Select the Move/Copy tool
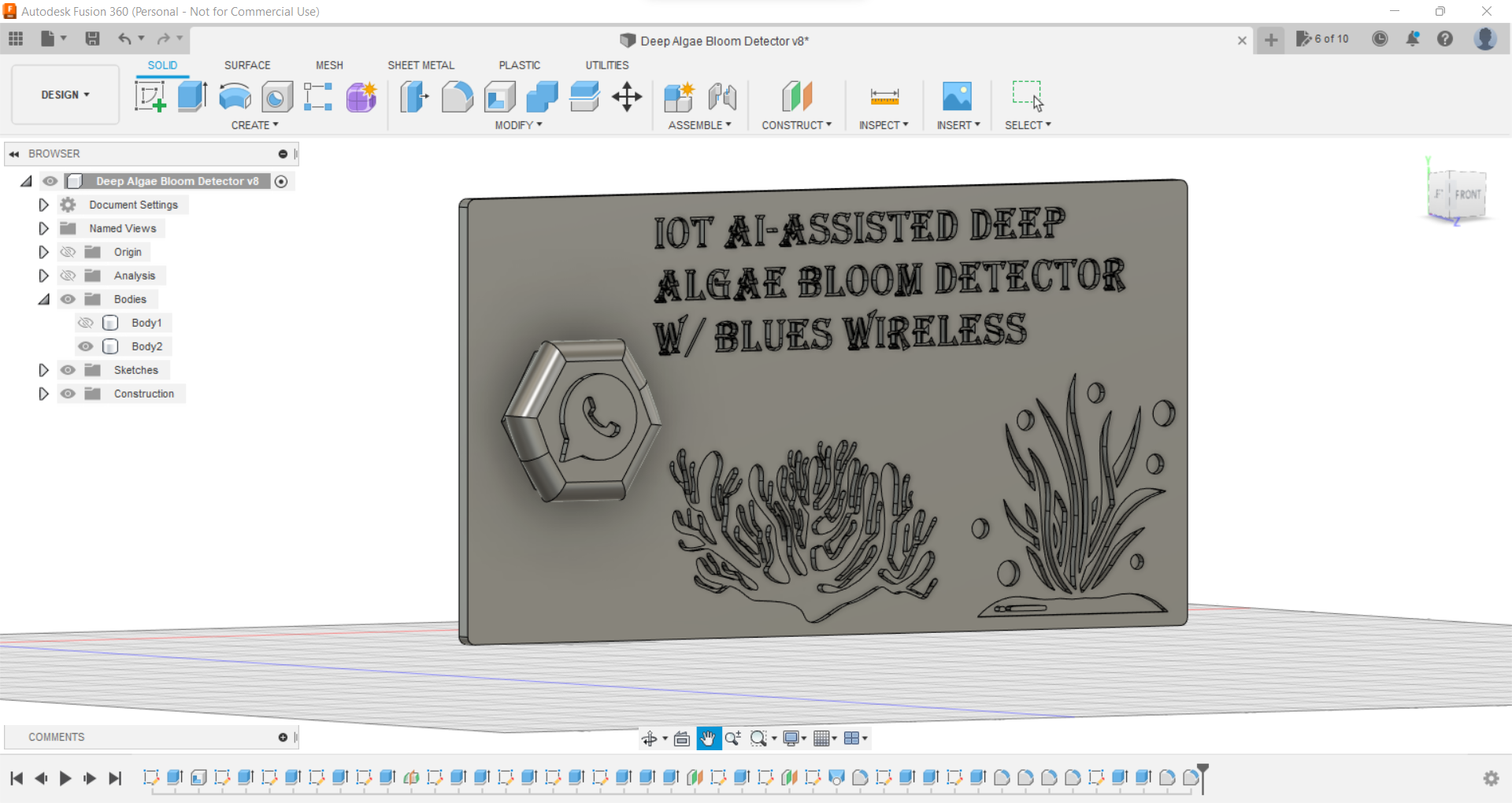 pos(627,96)
